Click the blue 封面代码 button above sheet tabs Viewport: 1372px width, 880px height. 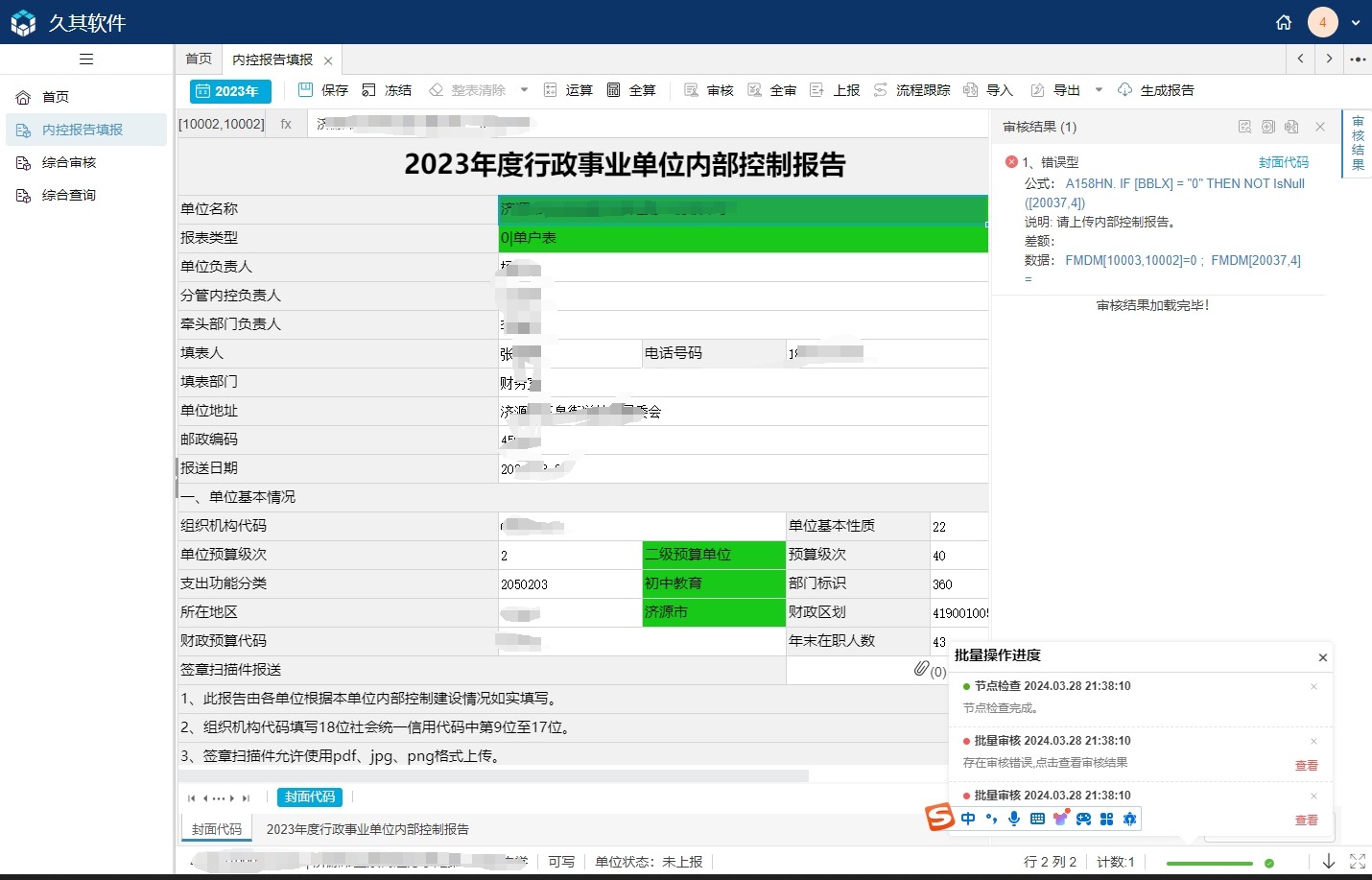(x=310, y=797)
